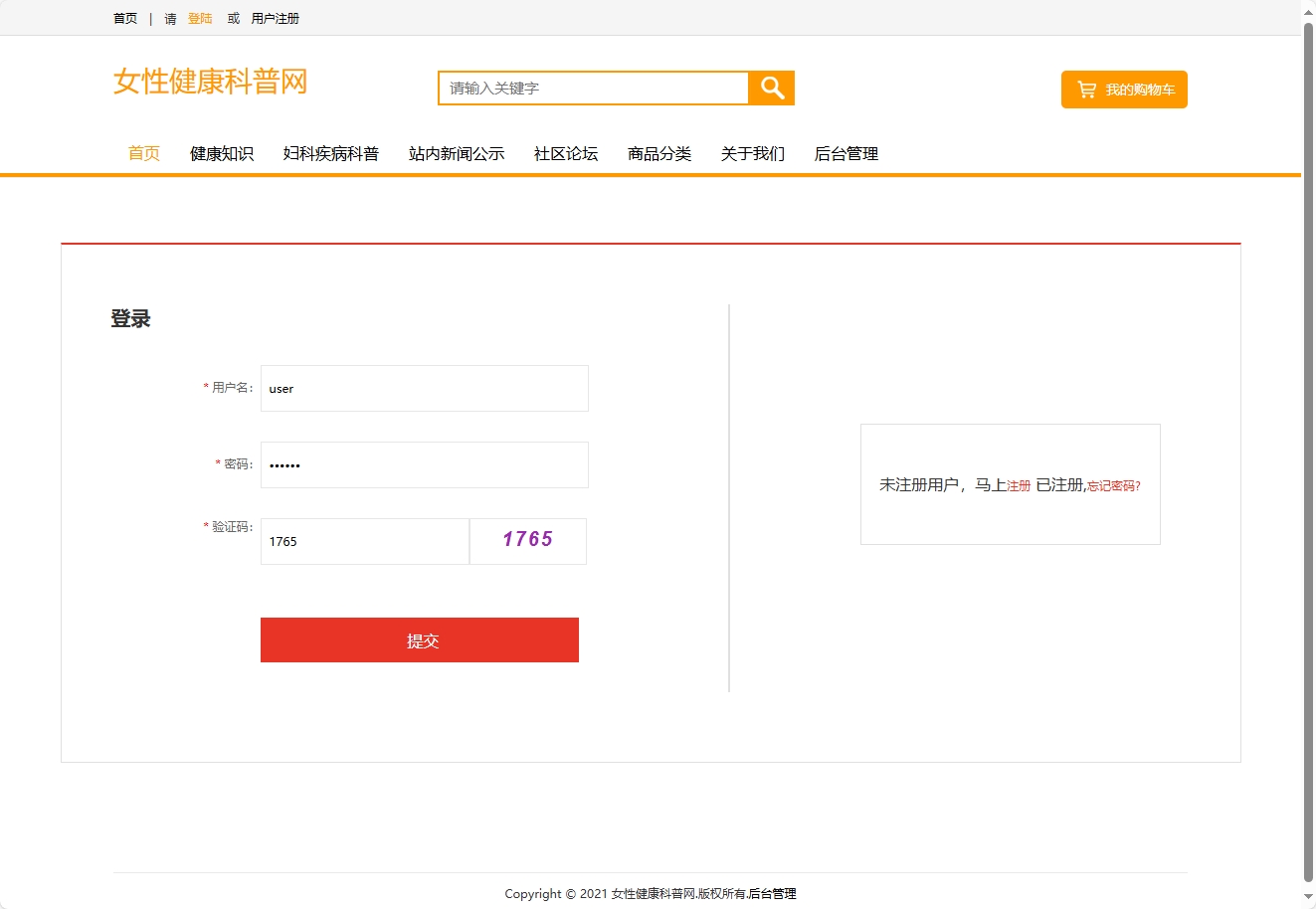
Task: Click the 后台管理 link in the footer
Action: [774, 893]
